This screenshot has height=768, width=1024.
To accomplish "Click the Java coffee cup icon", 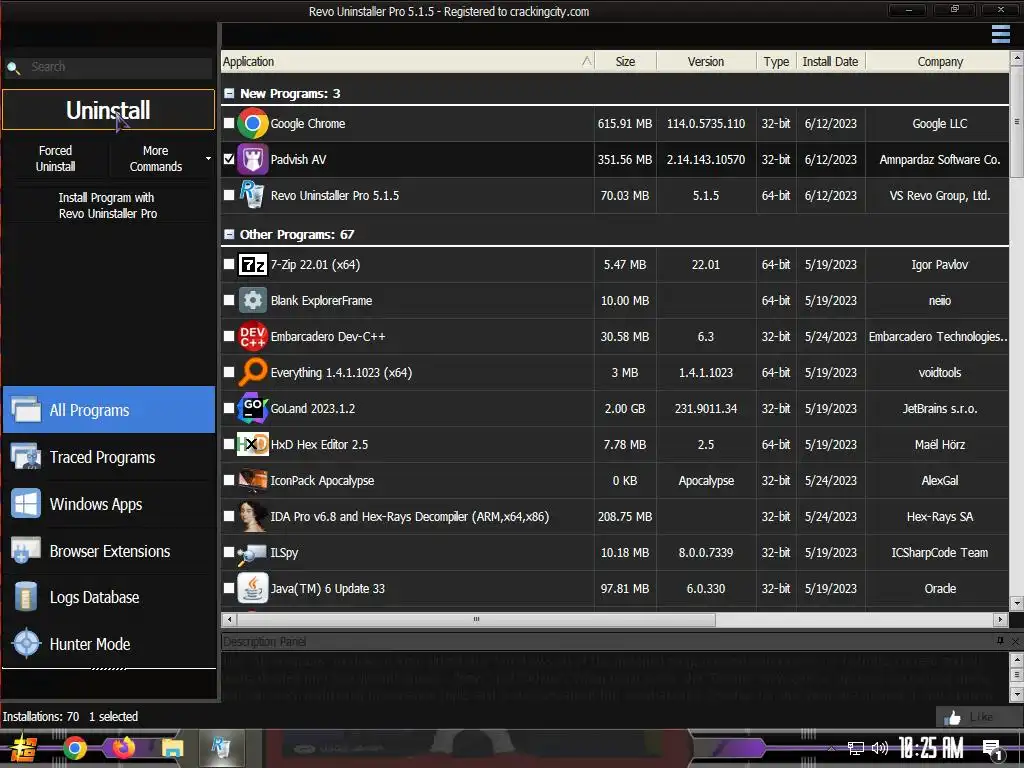I will 253,588.
